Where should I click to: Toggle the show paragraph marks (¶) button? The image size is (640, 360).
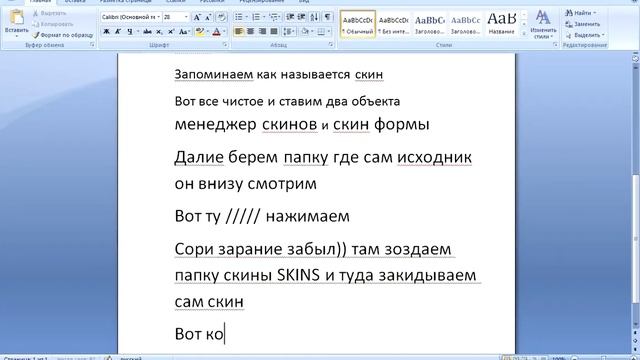coord(327,17)
